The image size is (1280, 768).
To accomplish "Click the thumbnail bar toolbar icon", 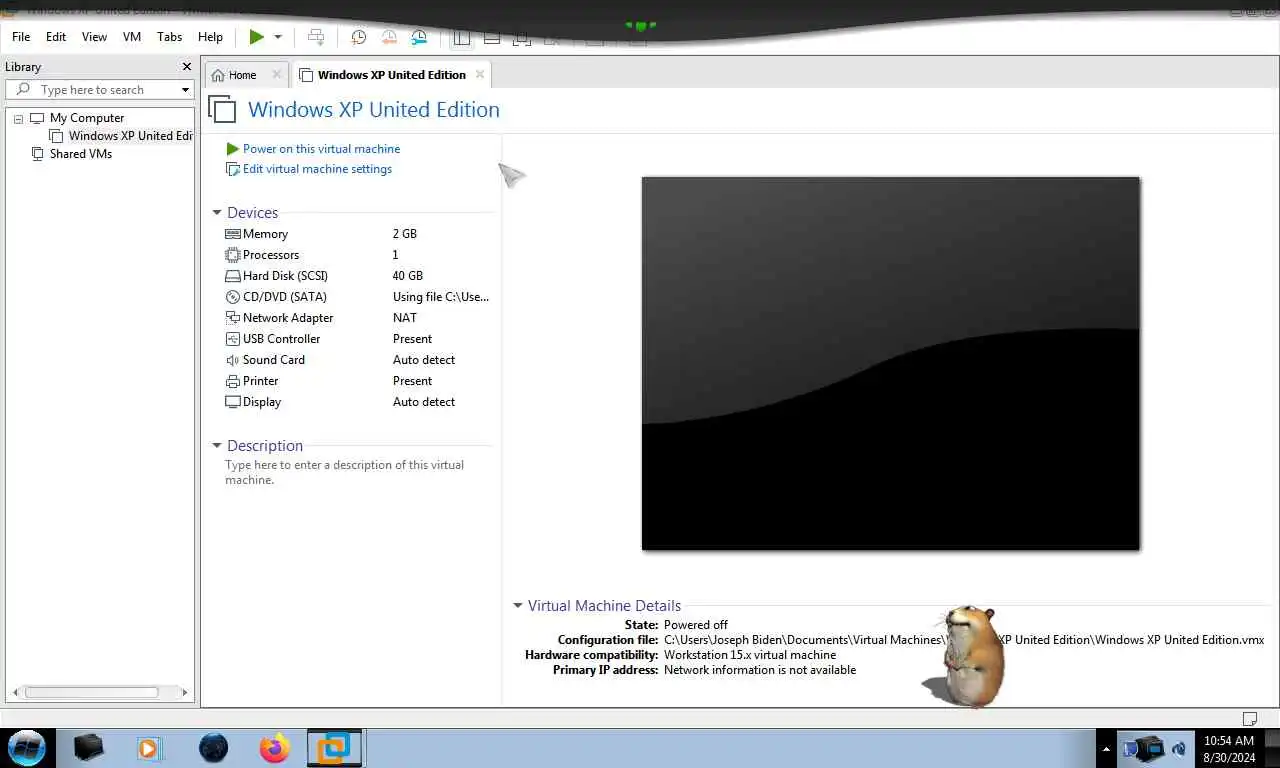I will point(492,37).
